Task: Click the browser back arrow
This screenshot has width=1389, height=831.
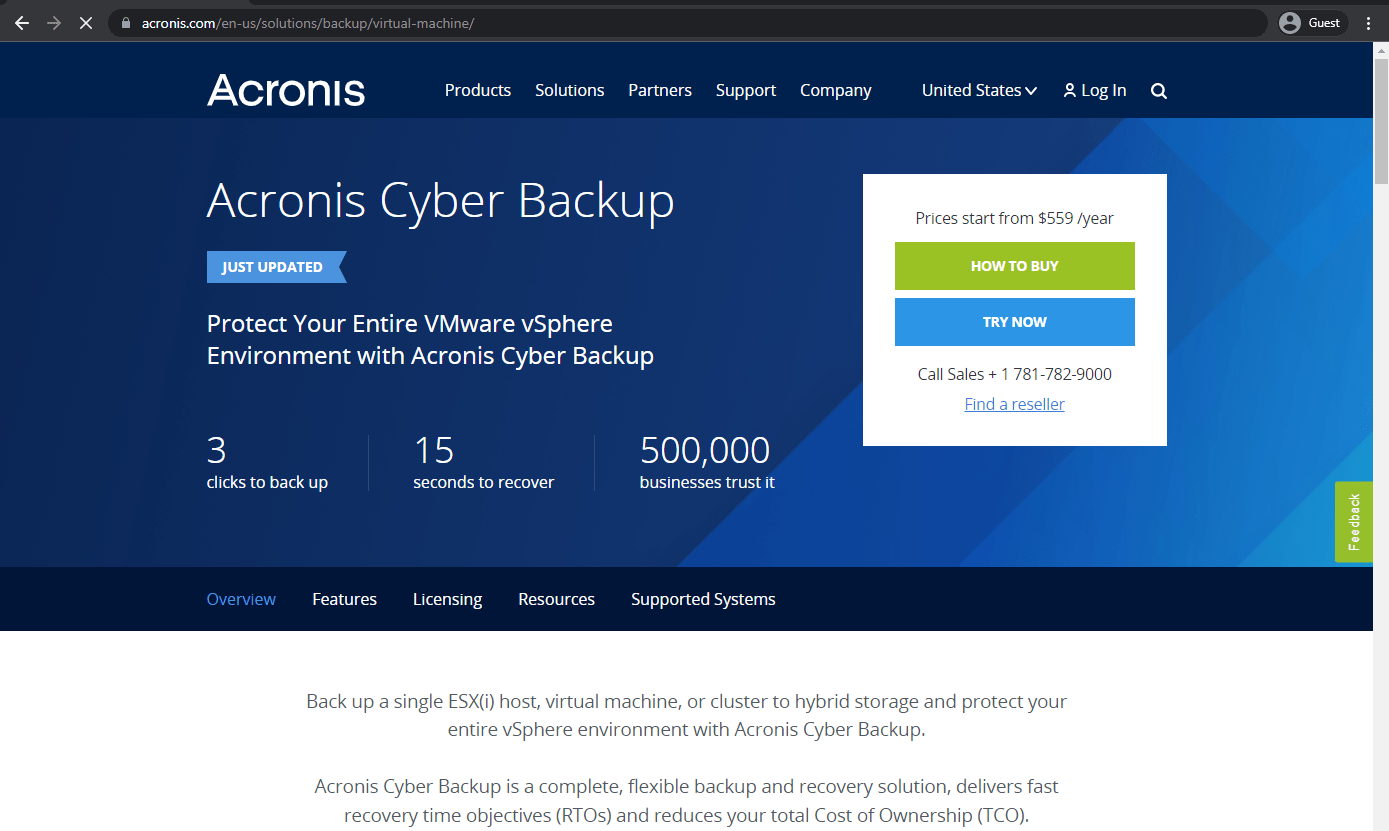Action: coord(21,22)
